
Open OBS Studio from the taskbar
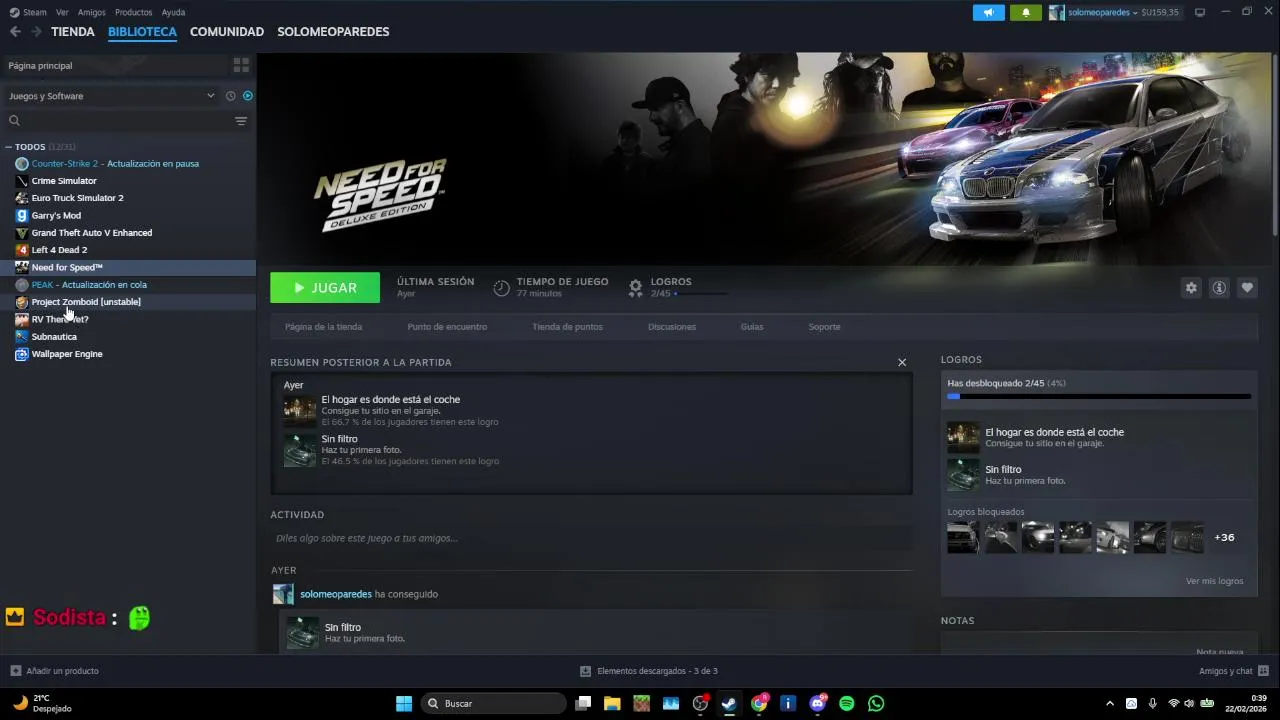tap(700, 704)
